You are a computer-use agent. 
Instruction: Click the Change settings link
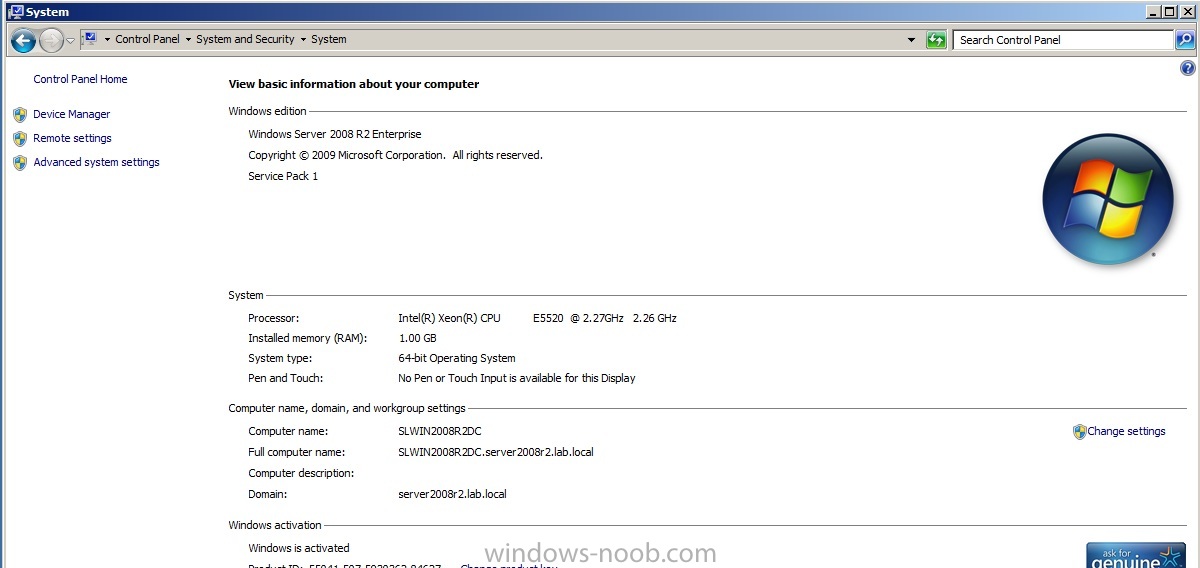pyautogui.click(x=1126, y=431)
